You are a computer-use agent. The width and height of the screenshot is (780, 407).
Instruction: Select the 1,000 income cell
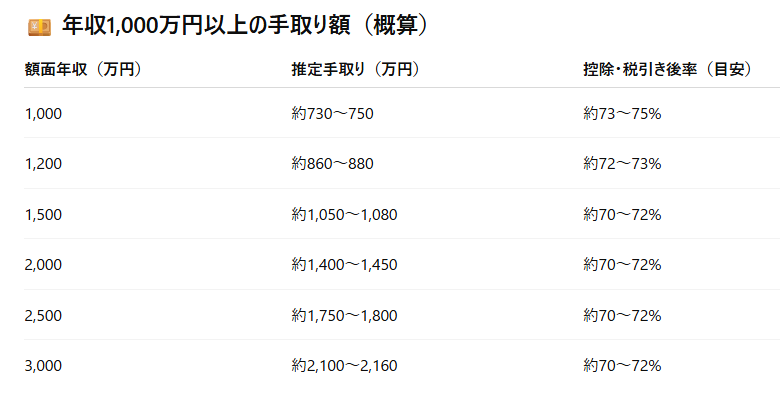pos(43,114)
